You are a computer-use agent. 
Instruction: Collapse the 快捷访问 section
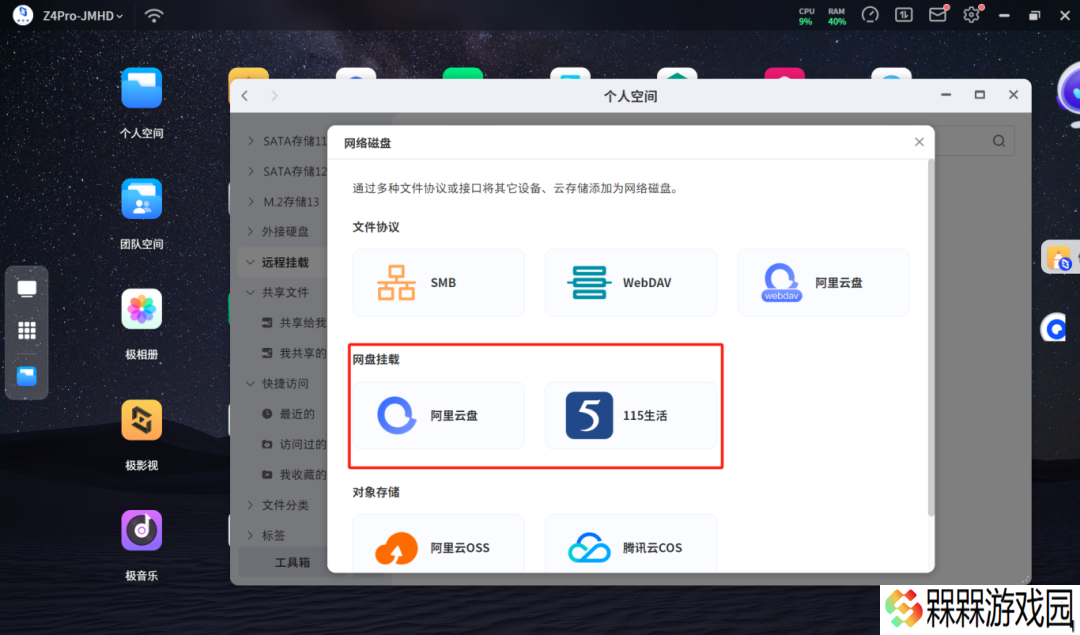251,384
